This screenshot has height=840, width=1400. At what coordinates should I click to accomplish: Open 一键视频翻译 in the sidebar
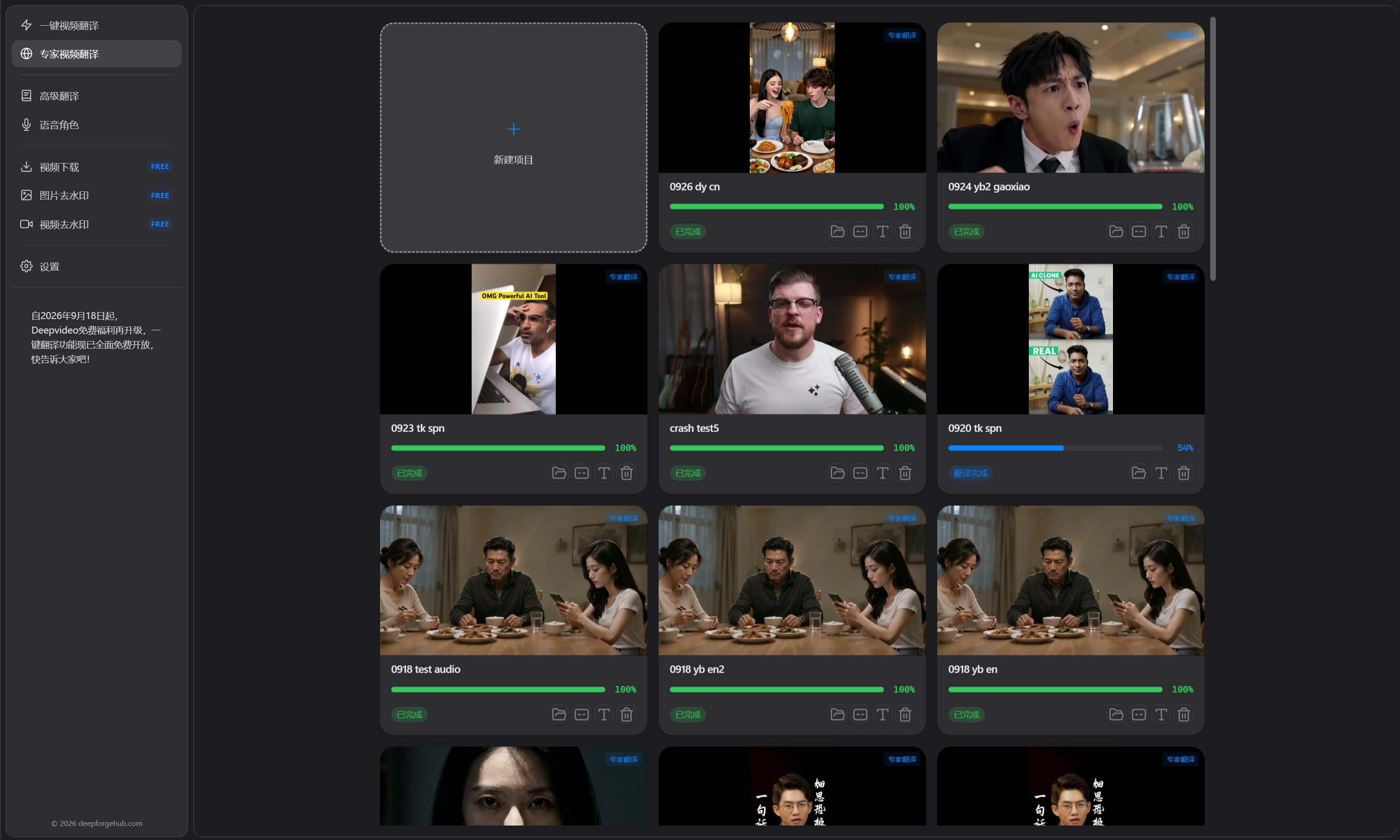tap(96, 25)
